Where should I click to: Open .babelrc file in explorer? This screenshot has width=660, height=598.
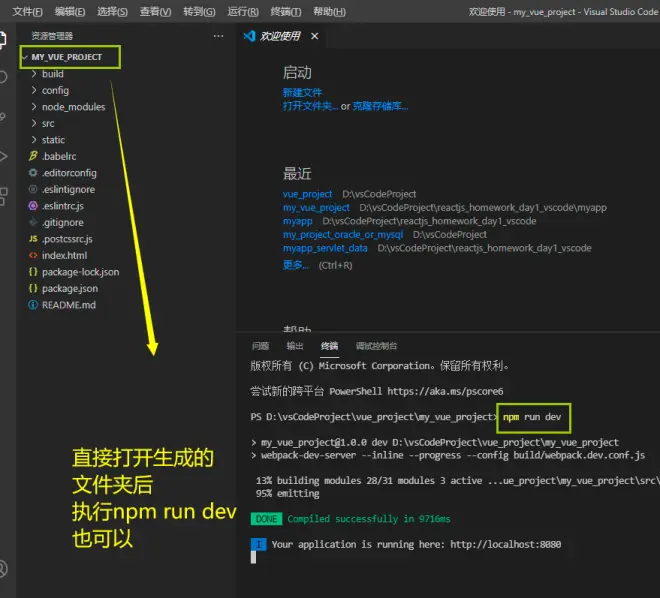(x=59, y=156)
